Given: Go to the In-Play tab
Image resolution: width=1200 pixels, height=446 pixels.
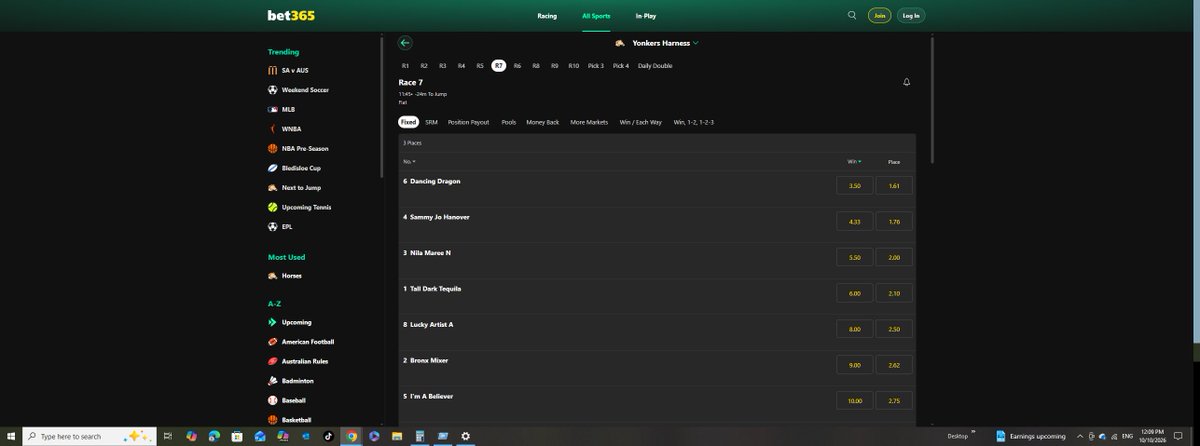Looking at the screenshot, I should point(646,16).
